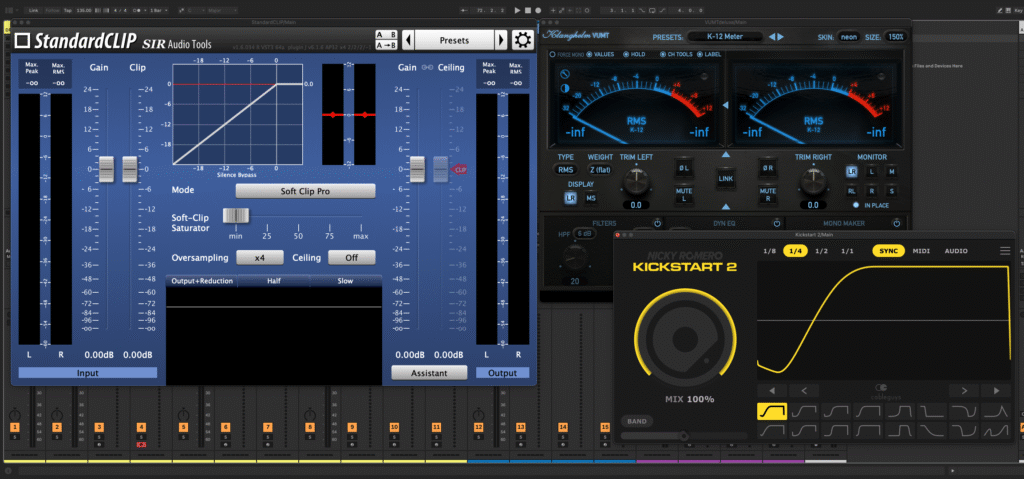The height and width of the screenshot is (479, 1024).
Task: Open StandardCLIP settings gear
Action: tap(522, 40)
